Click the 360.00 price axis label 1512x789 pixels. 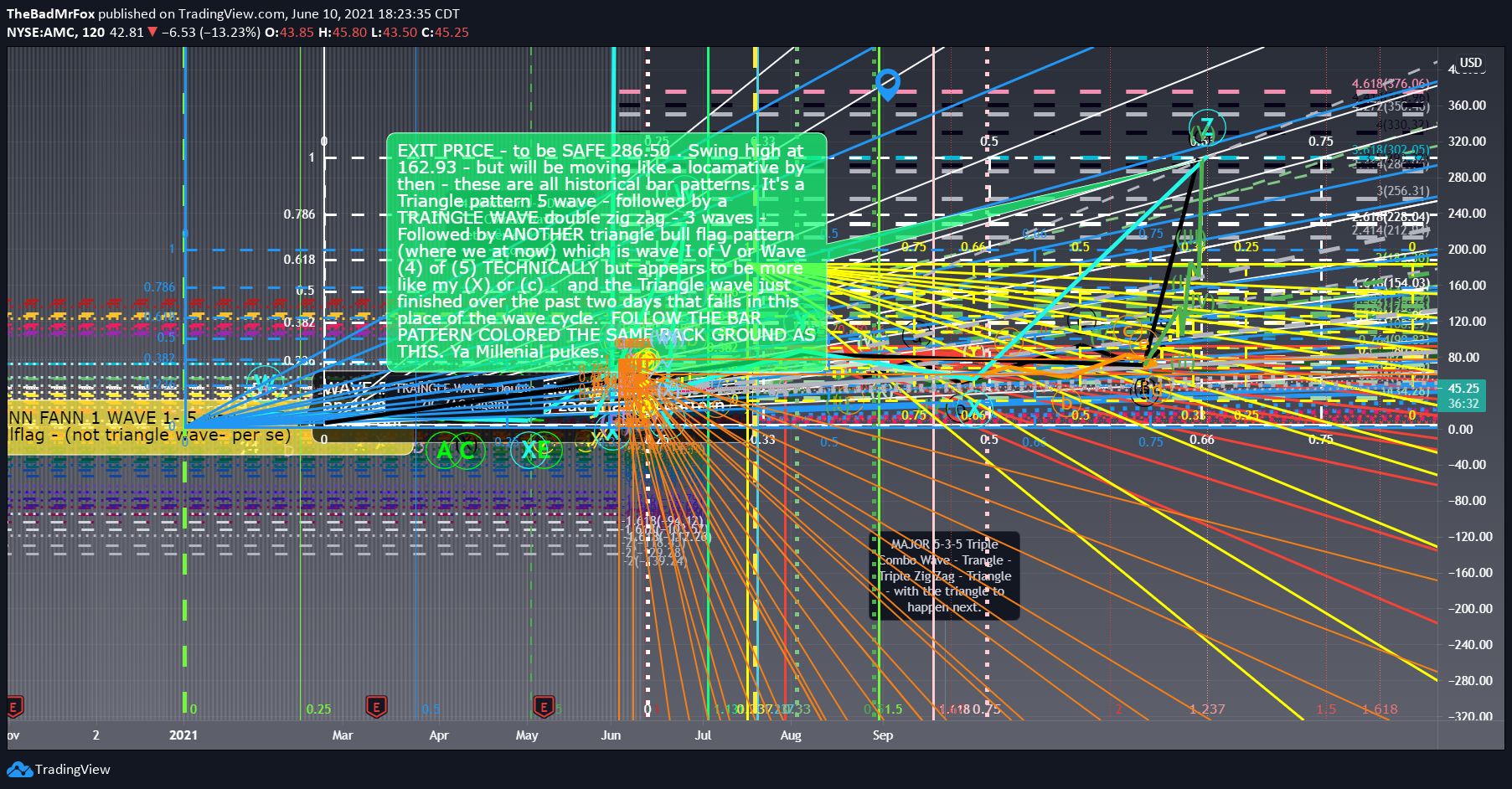(1467, 105)
